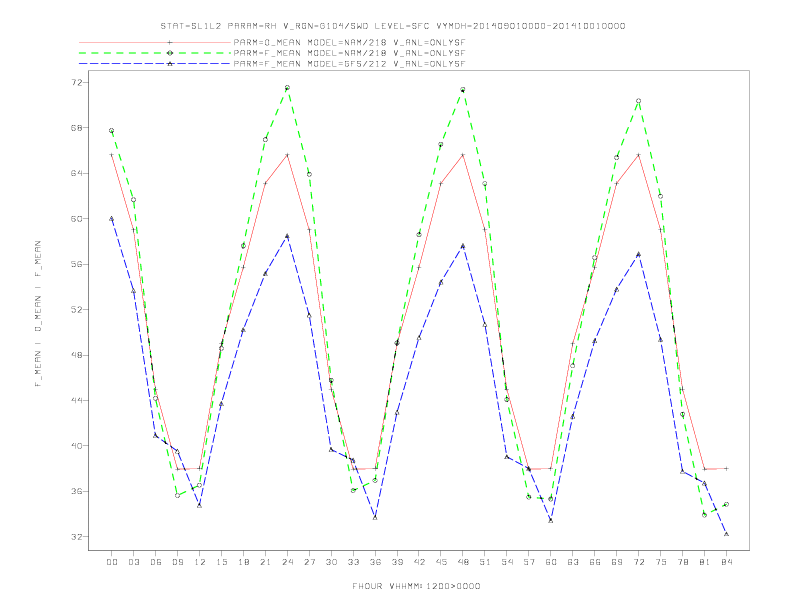Viewport: 792px width, 612px height.
Task: Click green circle data marker at hour 24 peak
Action: coord(287,88)
